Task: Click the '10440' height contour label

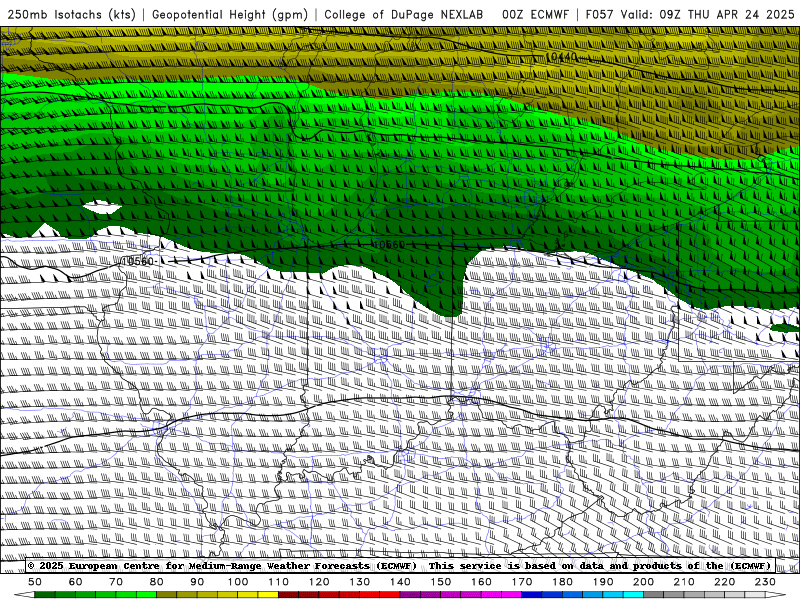Action: pyautogui.click(x=561, y=57)
